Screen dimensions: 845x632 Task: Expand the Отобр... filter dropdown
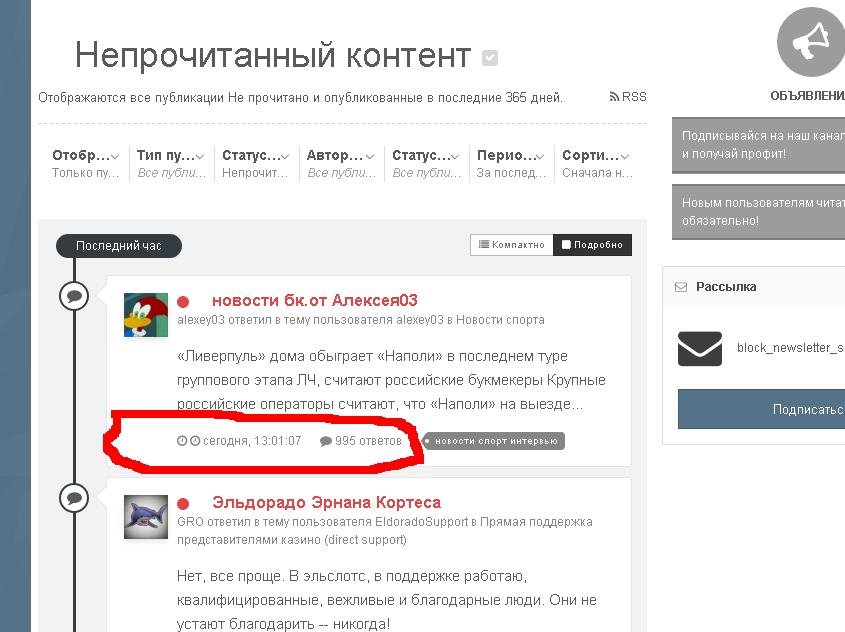(85, 164)
